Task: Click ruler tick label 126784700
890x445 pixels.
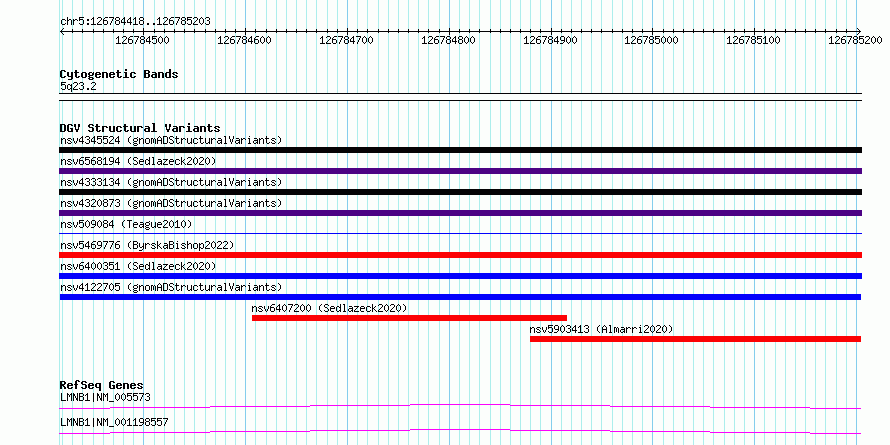Action: (x=346, y=40)
